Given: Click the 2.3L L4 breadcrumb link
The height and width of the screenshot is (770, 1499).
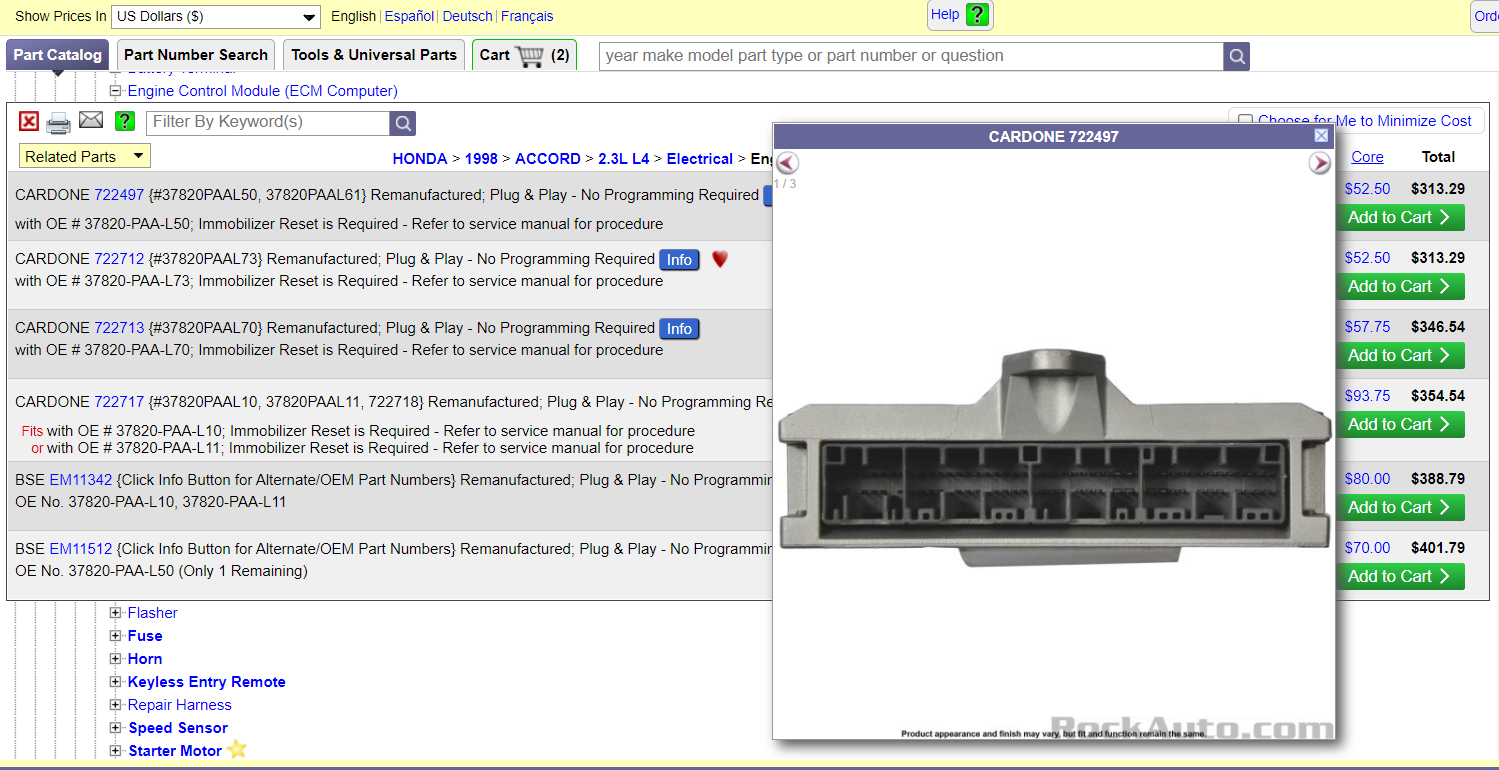Looking at the screenshot, I should coord(624,159).
